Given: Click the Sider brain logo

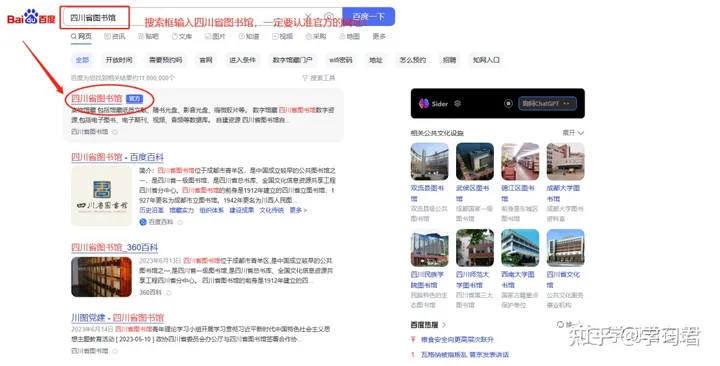Looking at the screenshot, I should click(x=424, y=104).
